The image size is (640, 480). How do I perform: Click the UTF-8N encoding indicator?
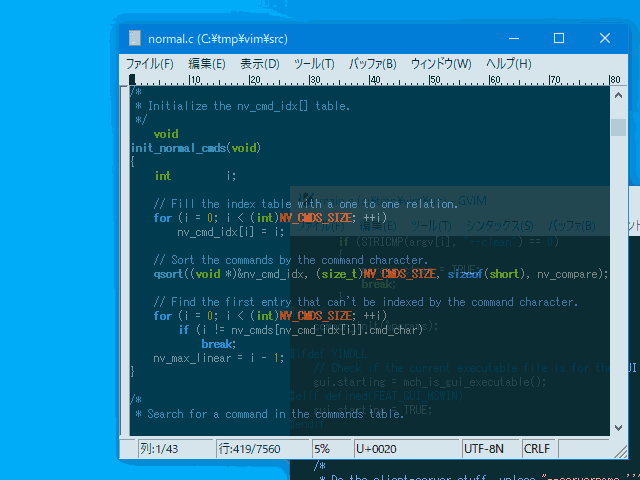point(491,449)
